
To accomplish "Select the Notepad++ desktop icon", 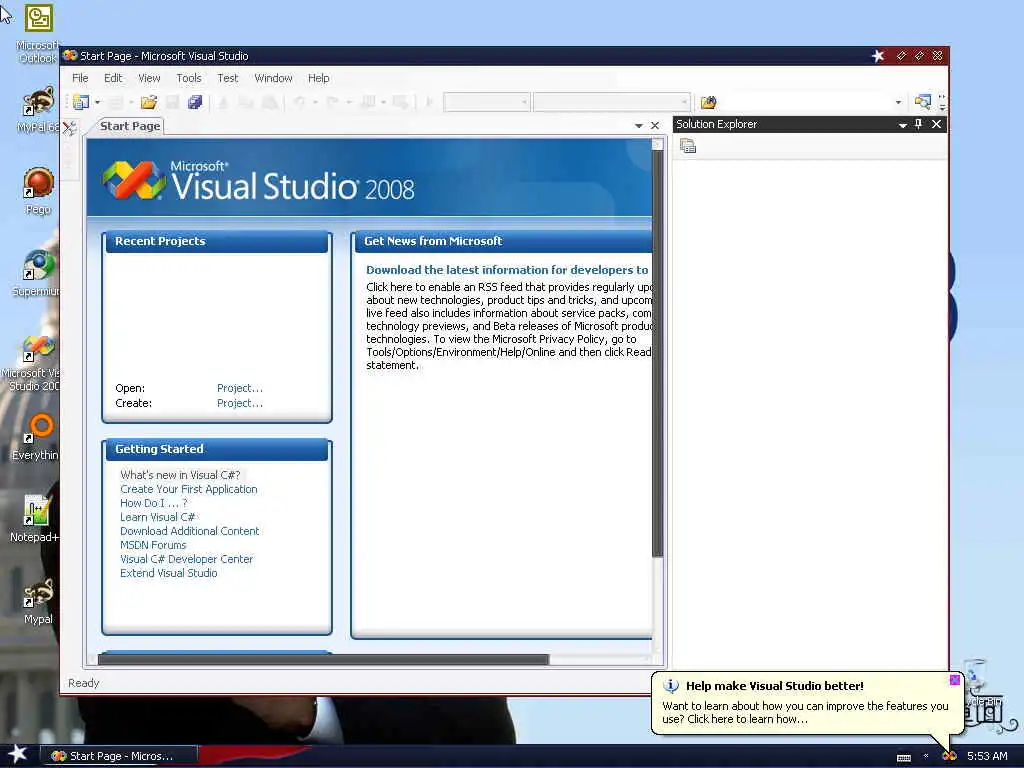I will (x=35, y=519).
